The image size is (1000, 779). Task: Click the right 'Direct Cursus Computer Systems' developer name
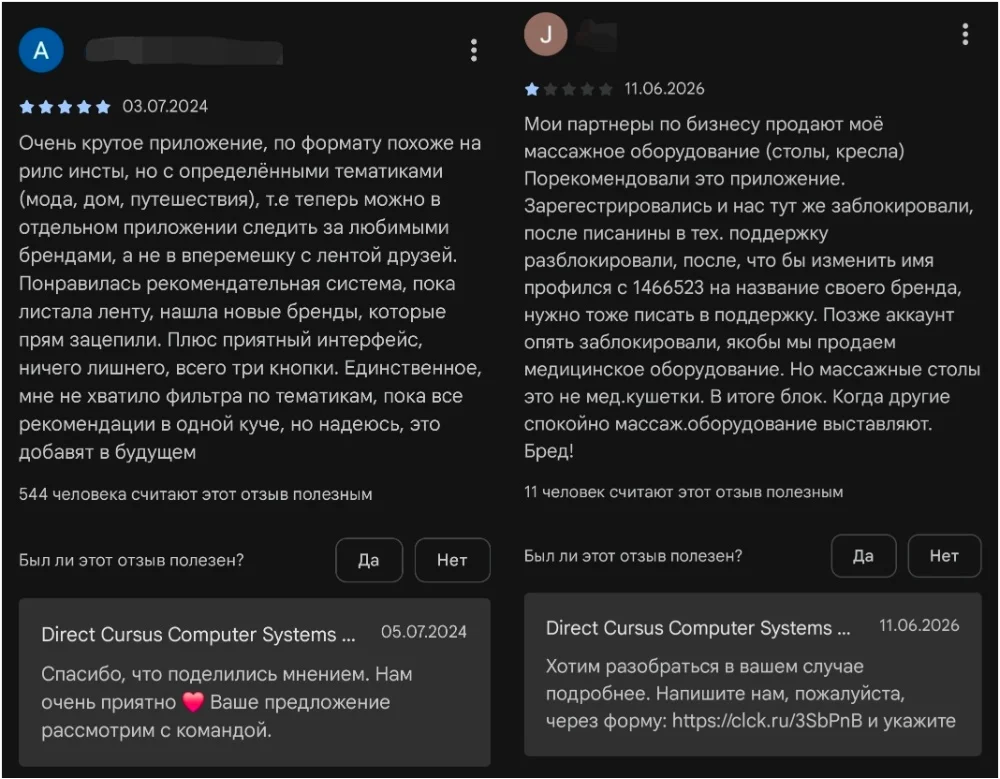698,628
